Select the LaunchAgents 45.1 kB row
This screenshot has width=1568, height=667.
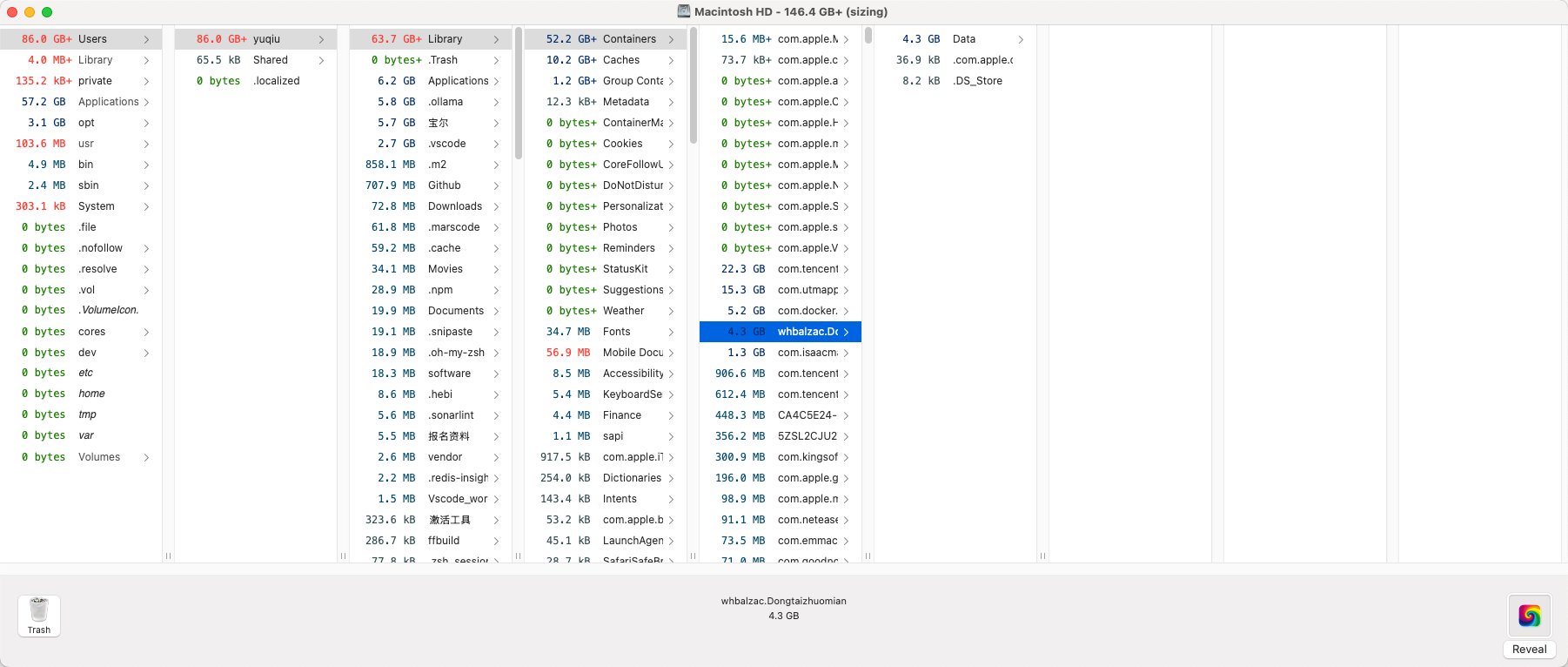(606, 541)
